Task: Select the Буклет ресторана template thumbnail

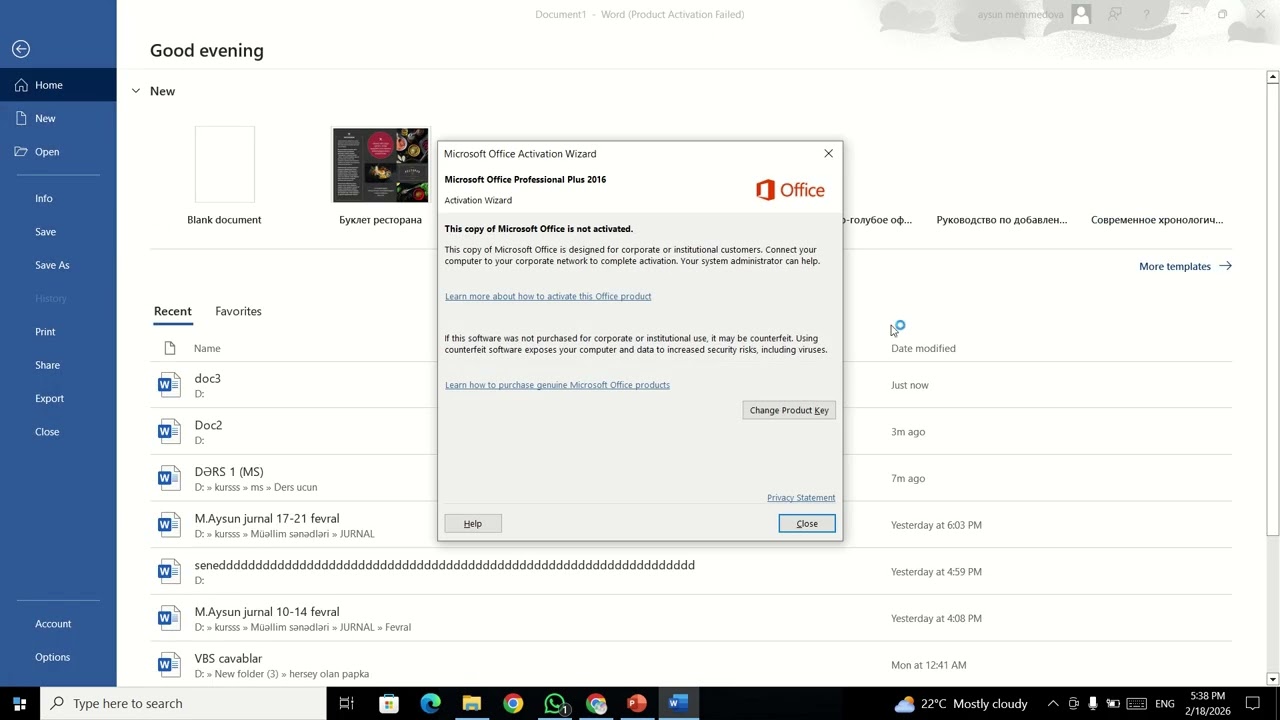Action: (x=380, y=165)
